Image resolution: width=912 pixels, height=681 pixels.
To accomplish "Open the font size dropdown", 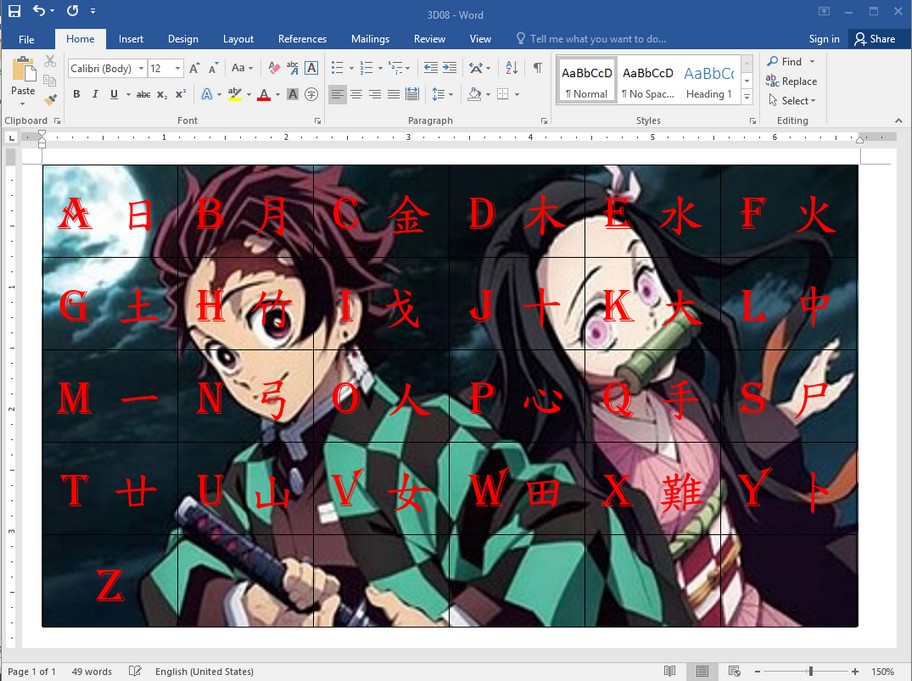I will (178, 69).
